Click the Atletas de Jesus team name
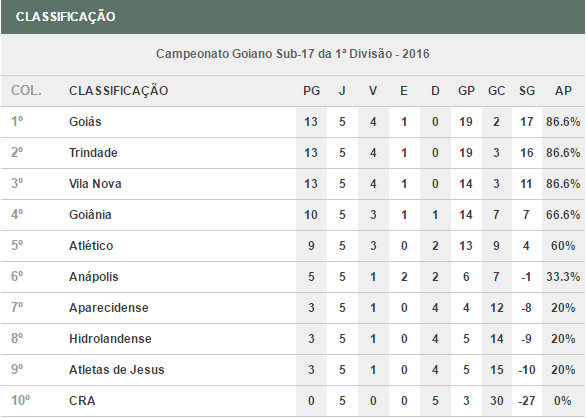586x419 pixels. coord(117,370)
